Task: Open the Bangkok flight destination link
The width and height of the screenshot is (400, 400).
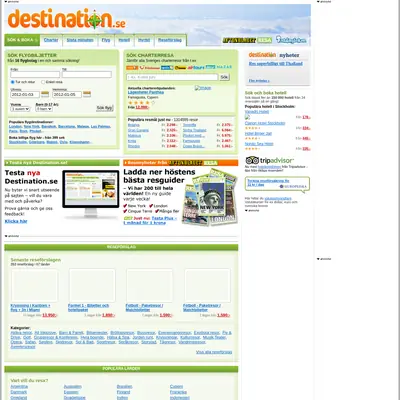Action: pos(49,127)
